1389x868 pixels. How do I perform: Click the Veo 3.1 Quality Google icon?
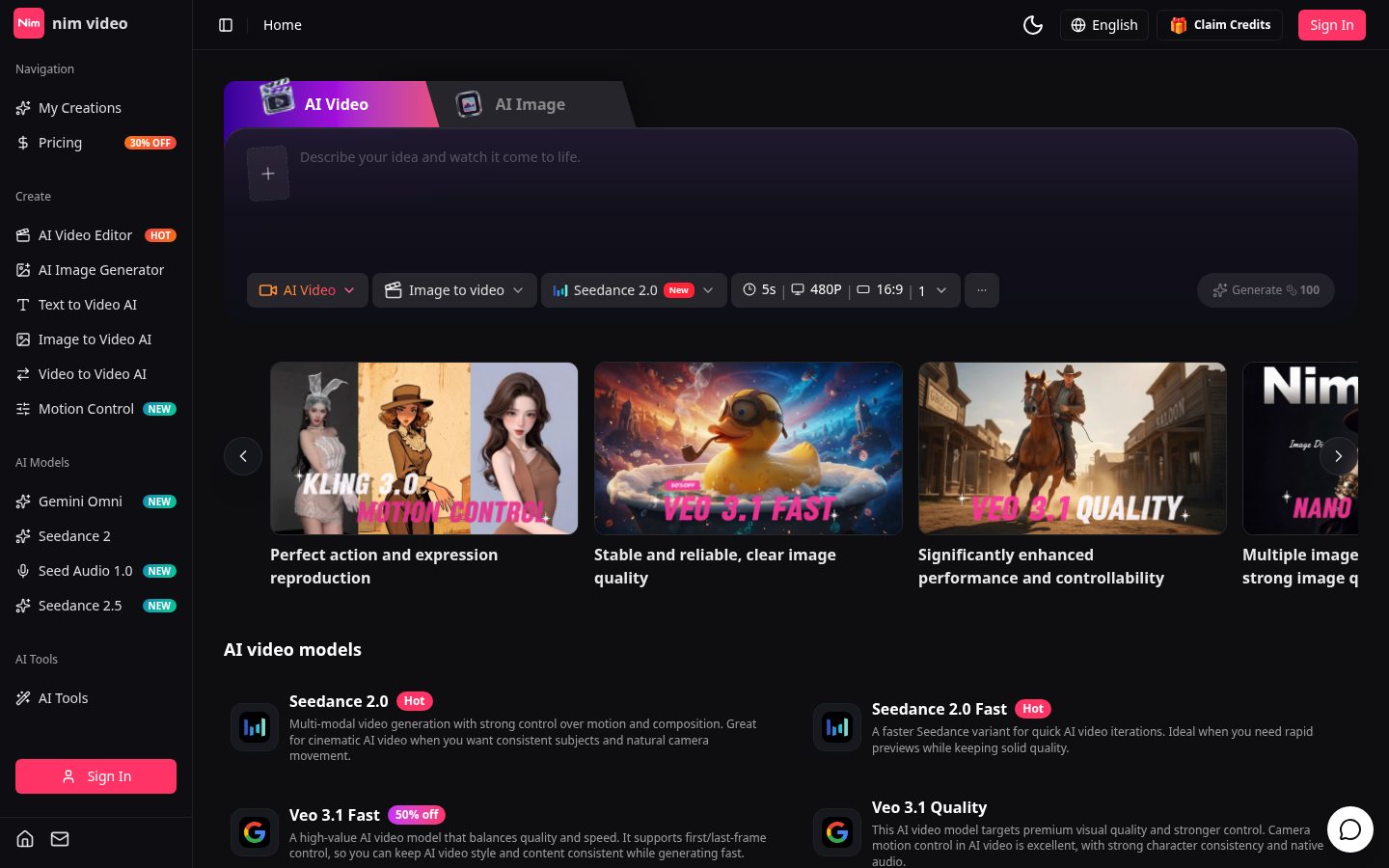point(837,831)
